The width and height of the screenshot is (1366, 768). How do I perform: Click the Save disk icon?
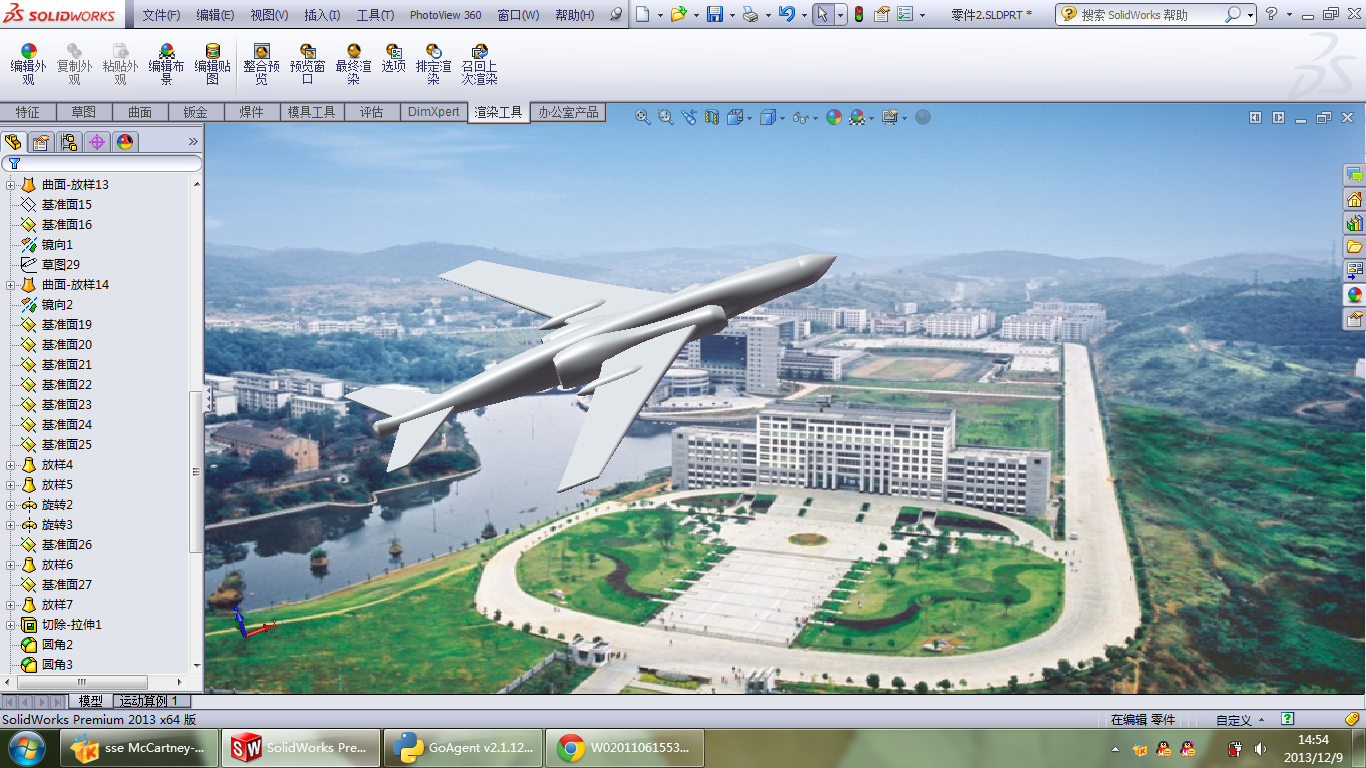715,14
